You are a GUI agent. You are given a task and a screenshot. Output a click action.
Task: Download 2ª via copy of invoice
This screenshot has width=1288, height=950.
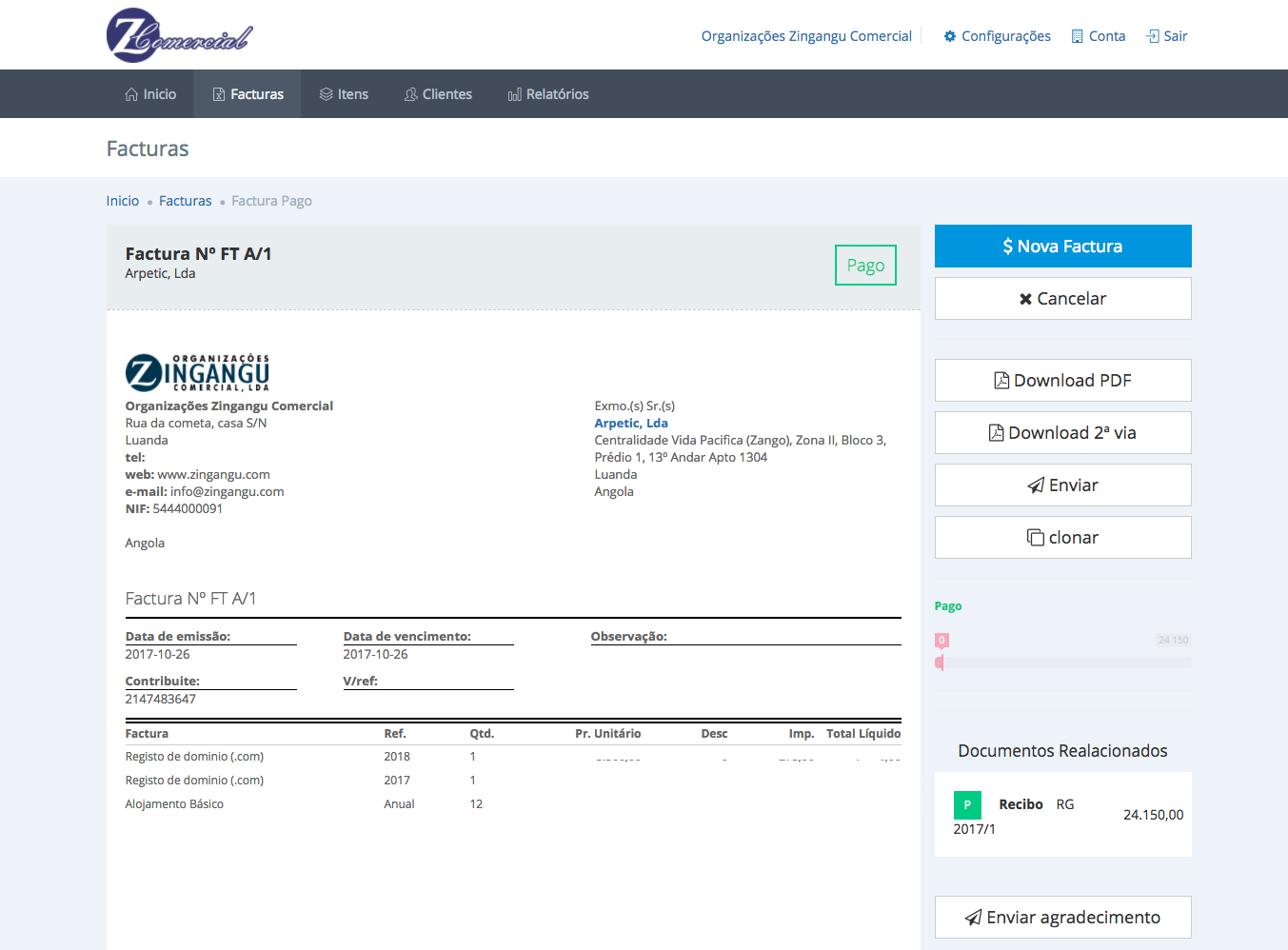pyautogui.click(x=1062, y=433)
